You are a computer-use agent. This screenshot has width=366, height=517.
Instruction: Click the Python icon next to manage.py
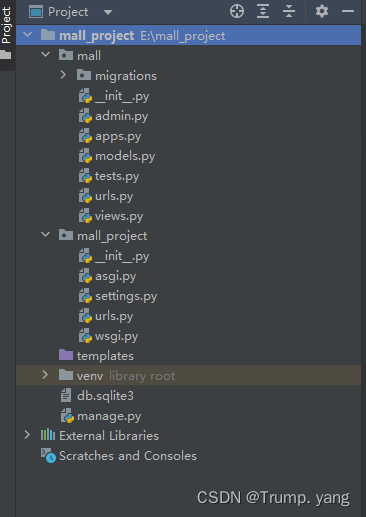67,416
